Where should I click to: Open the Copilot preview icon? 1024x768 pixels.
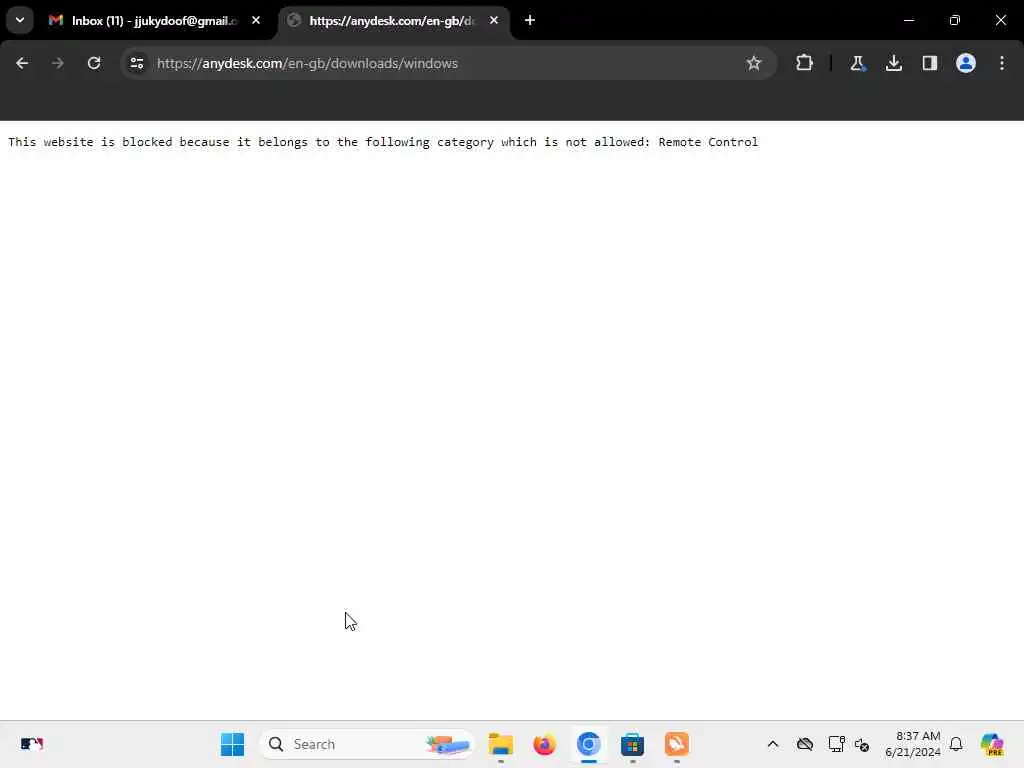[x=991, y=744]
